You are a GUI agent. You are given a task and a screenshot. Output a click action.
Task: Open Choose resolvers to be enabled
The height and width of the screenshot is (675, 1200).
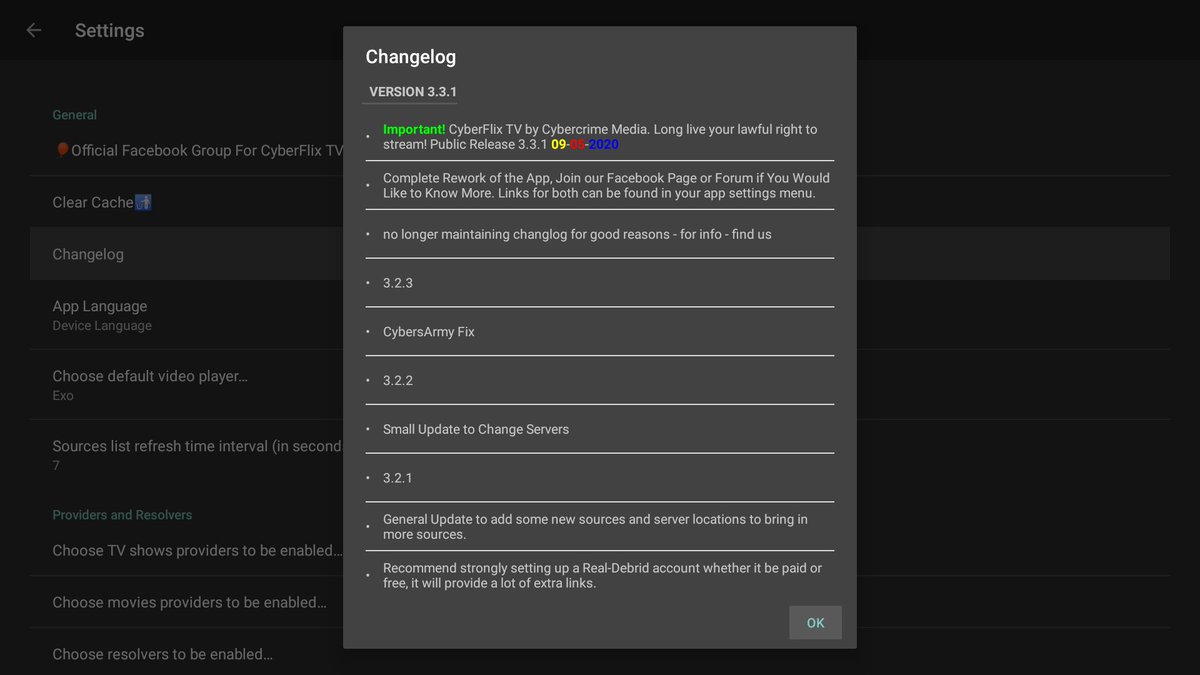600,654
